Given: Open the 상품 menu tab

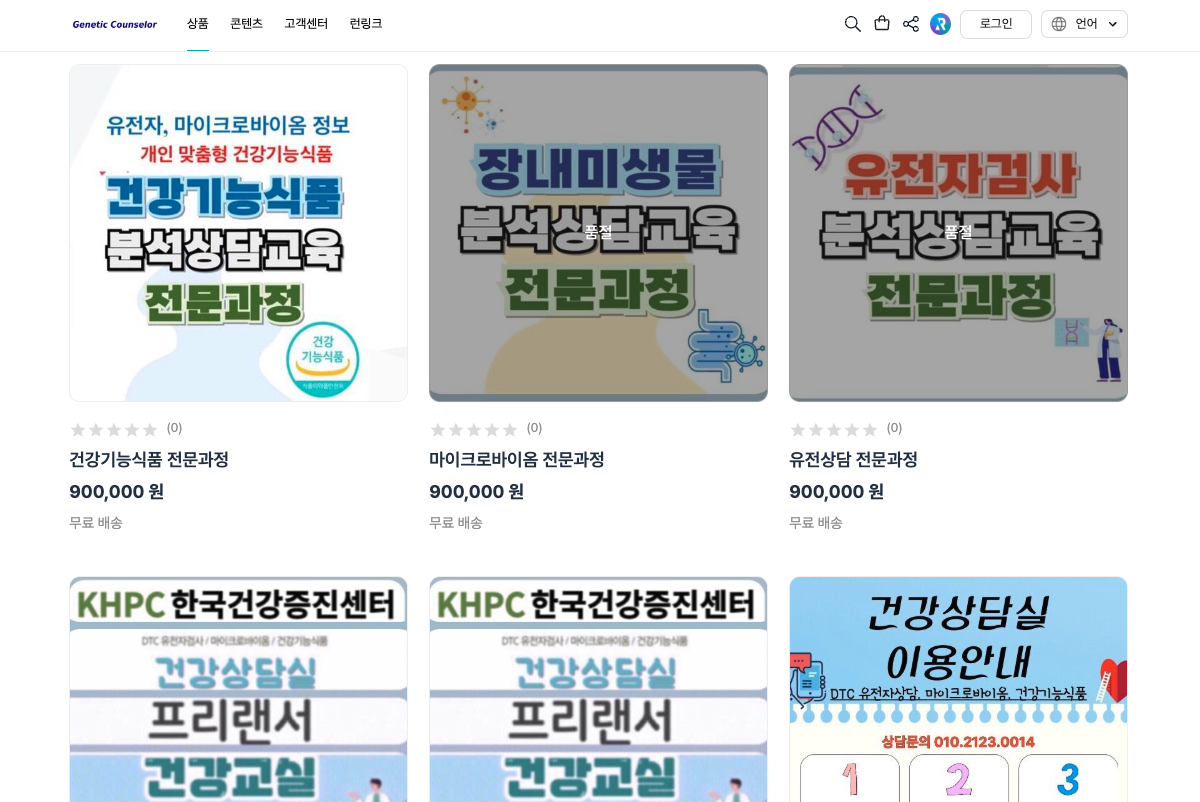Looking at the screenshot, I should 198,24.
